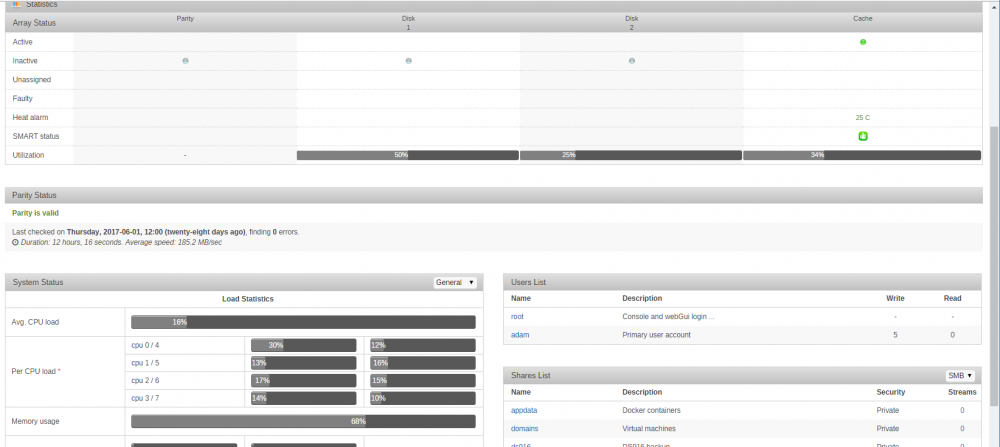
Task: Click the Cache column header
Action: [x=863, y=19]
